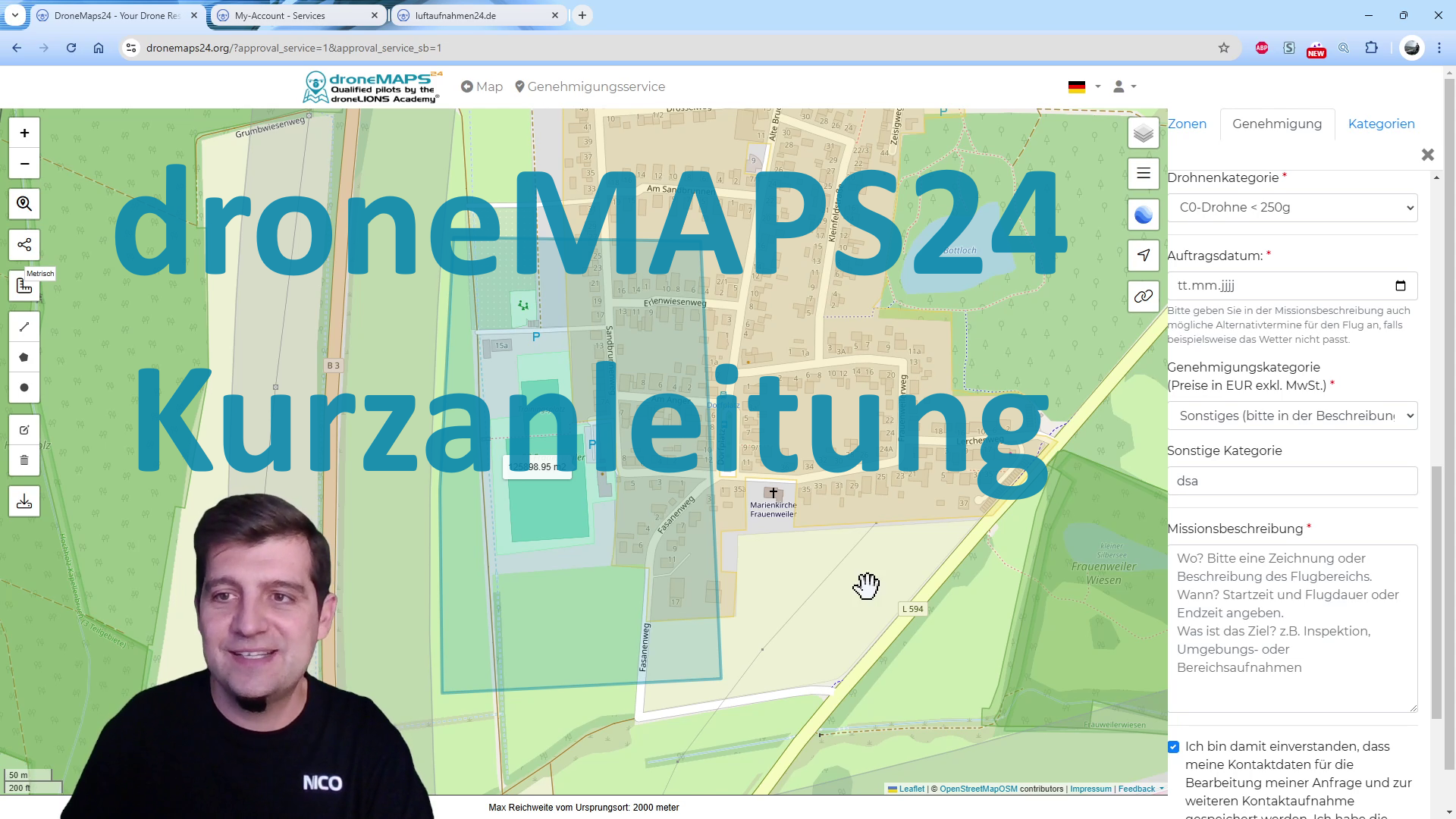Click the side panel scrollbar

[x=1436, y=592]
